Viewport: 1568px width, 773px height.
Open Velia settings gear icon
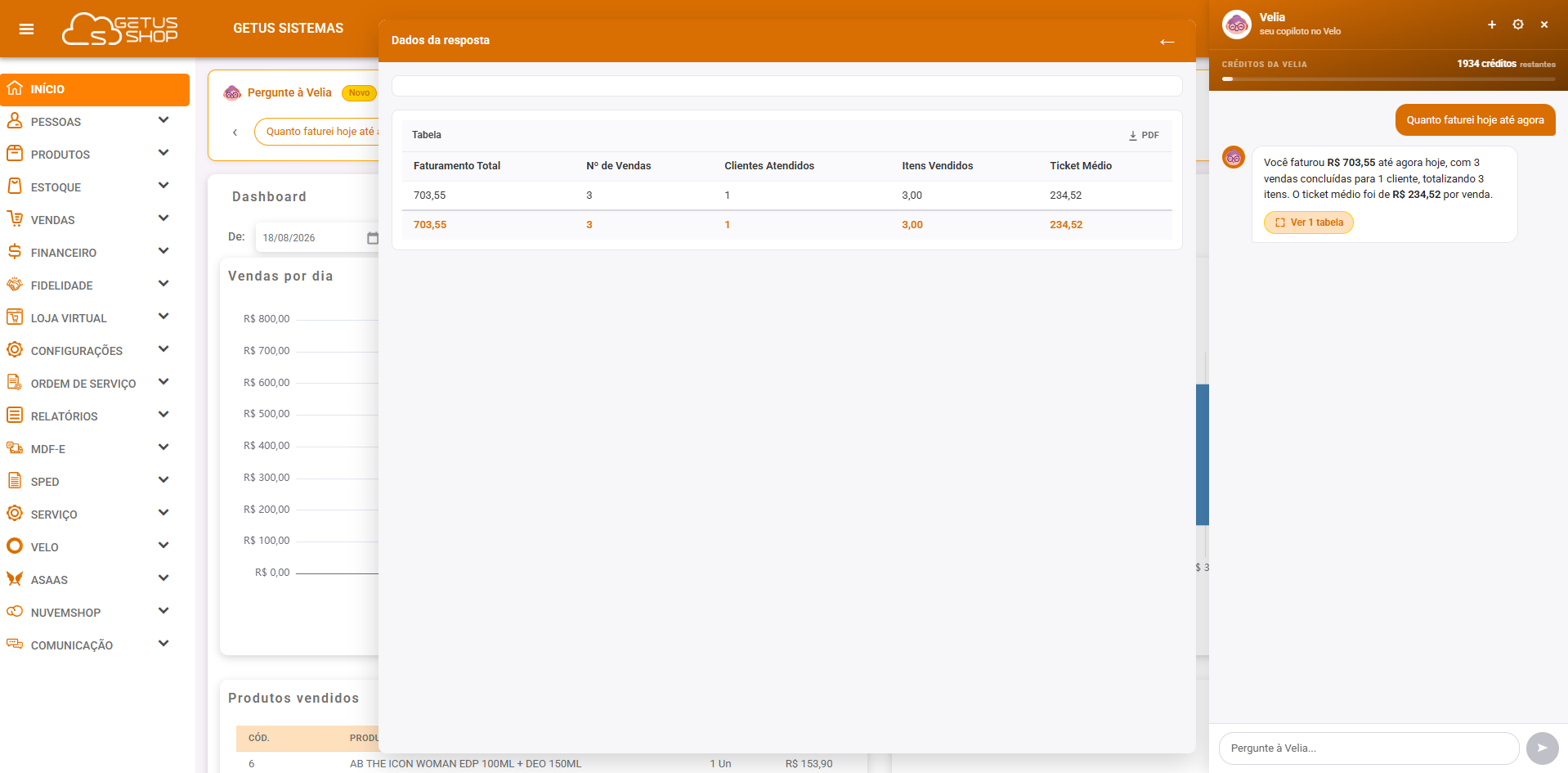tap(1518, 25)
